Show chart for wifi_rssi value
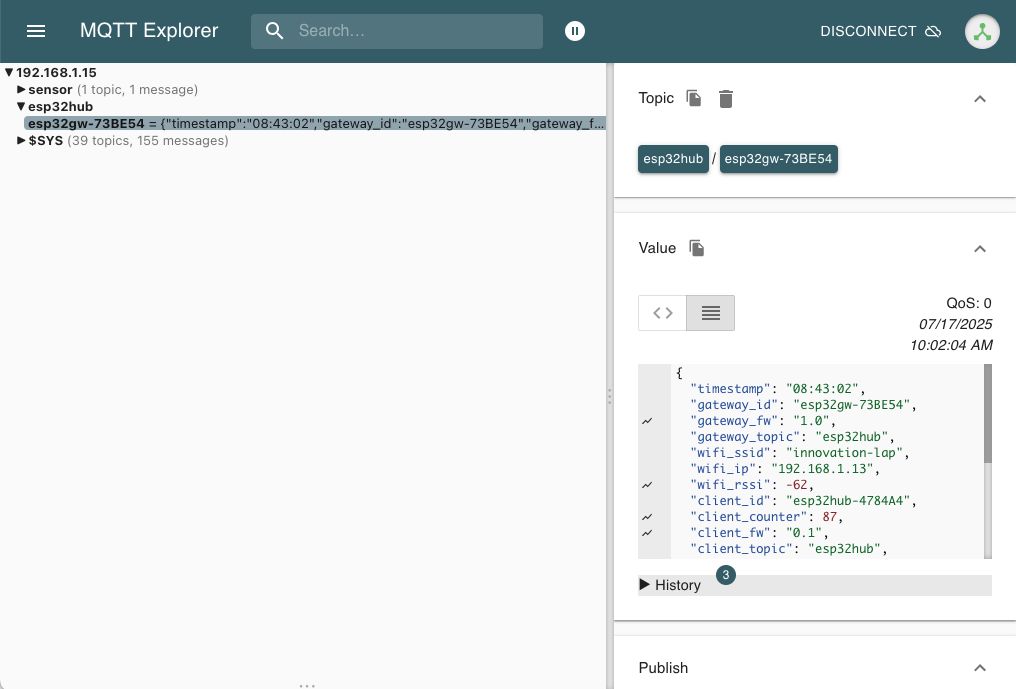Viewport: 1016px width, 689px height. tap(647, 485)
